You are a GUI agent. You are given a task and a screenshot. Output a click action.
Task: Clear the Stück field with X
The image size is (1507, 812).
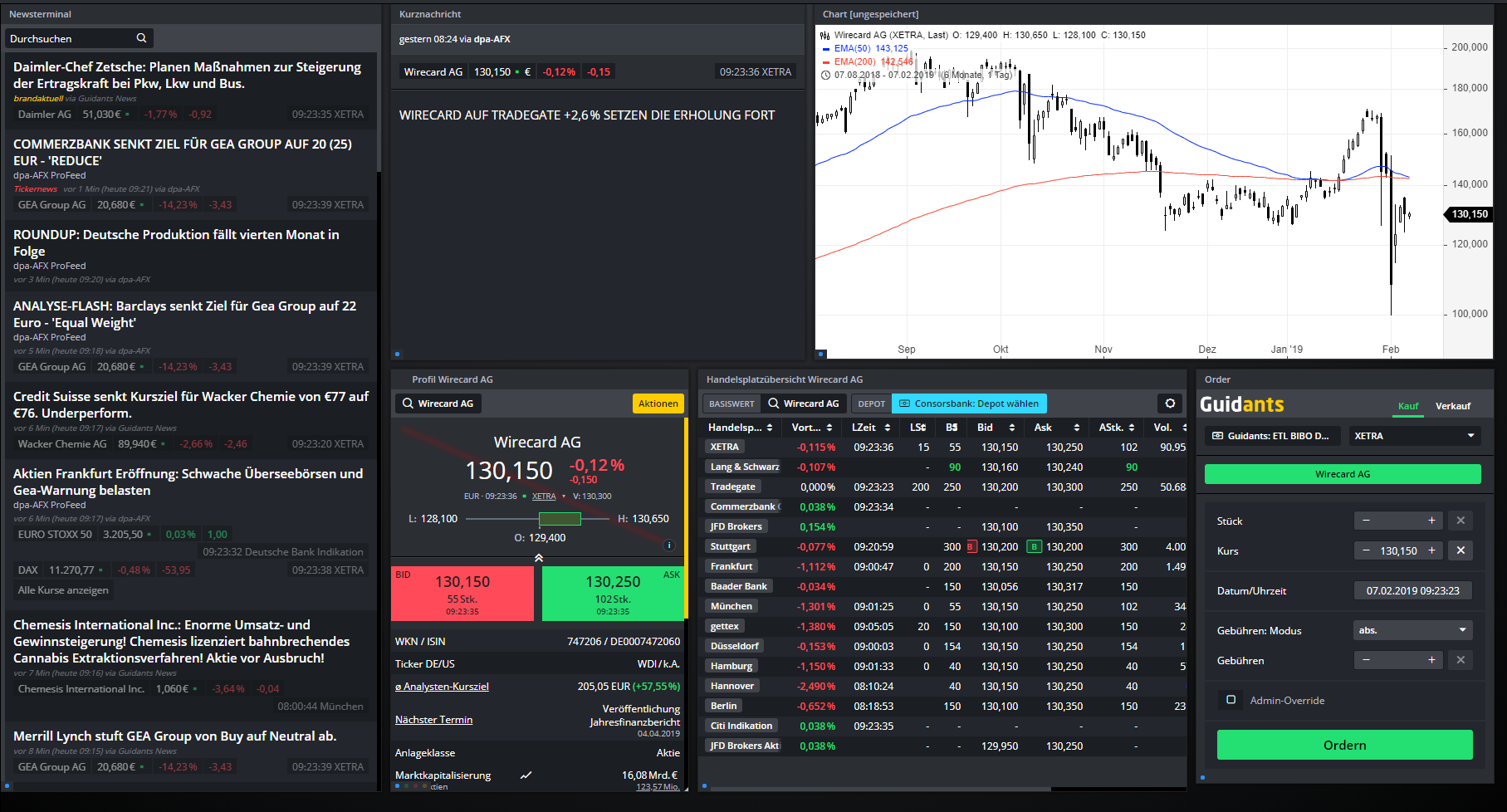point(1461,521)
